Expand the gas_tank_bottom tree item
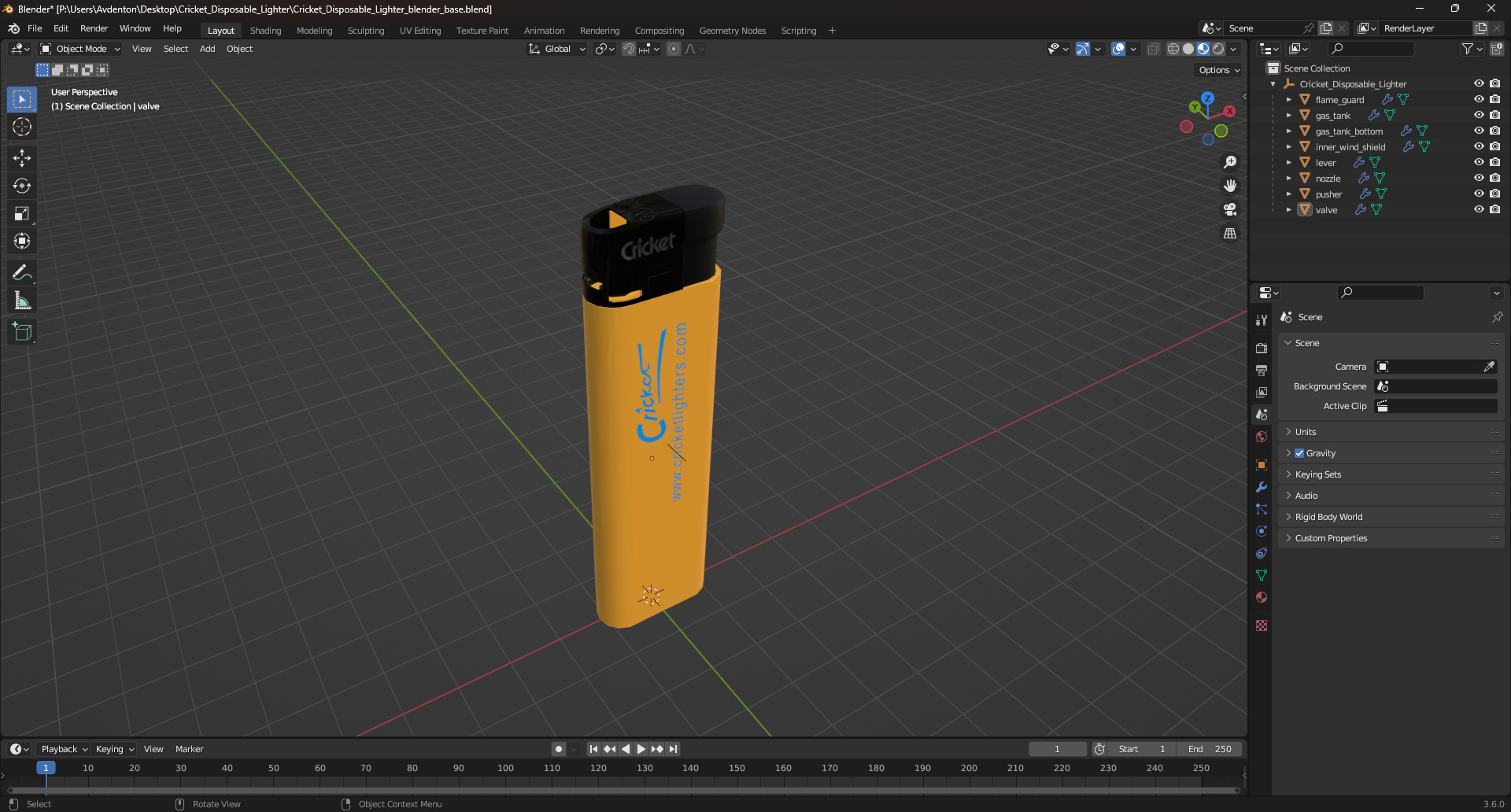Image resolution: width=1511 pixels, height=812 pixels. pos(1288,131)
